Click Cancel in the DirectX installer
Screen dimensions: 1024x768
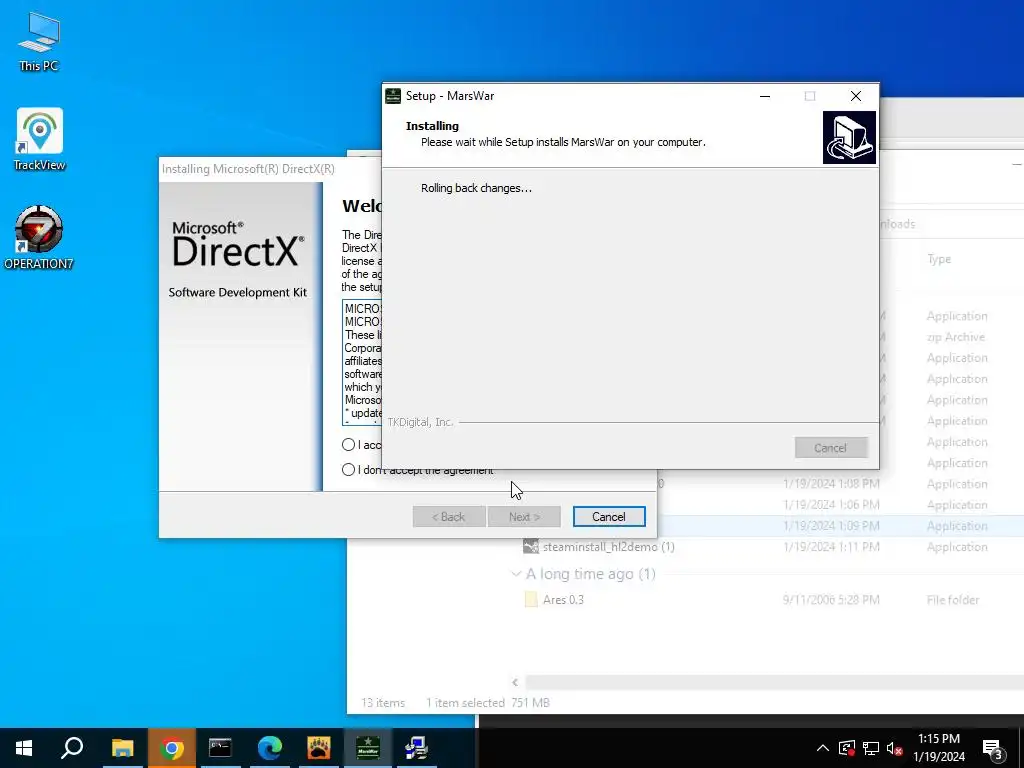[609, 517]
